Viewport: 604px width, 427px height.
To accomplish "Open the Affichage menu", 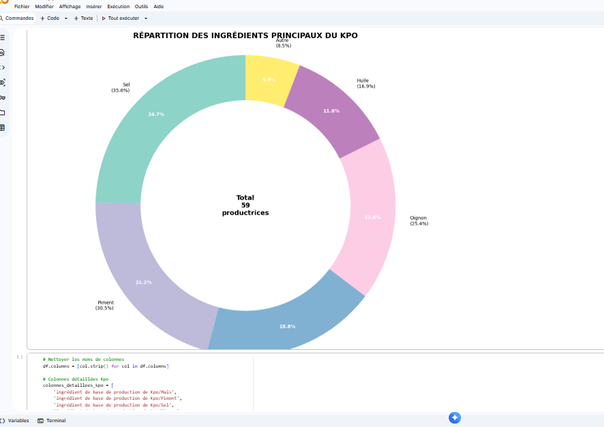I will click(x=70, y=6).
